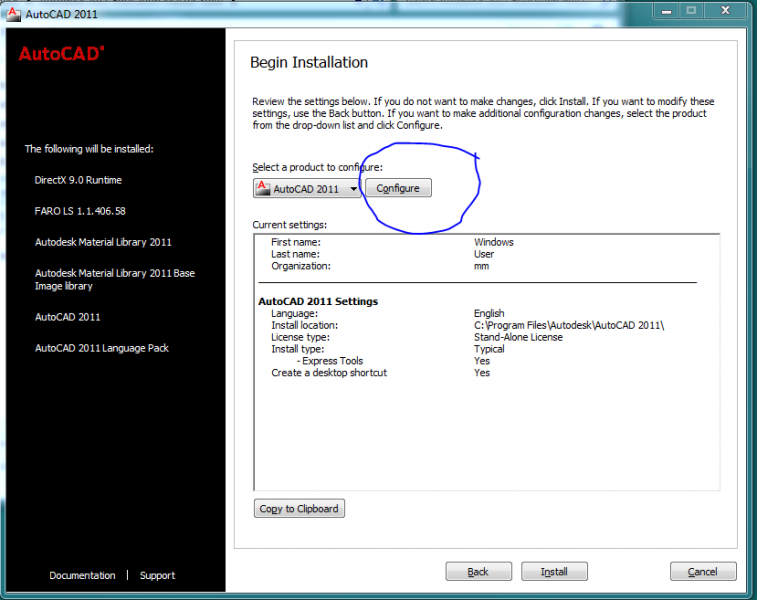The height and width of the screenshot is (600, 757).
Task: Copy settings to Clipboard
Action: pyautogui.click(x=299, y=508)
